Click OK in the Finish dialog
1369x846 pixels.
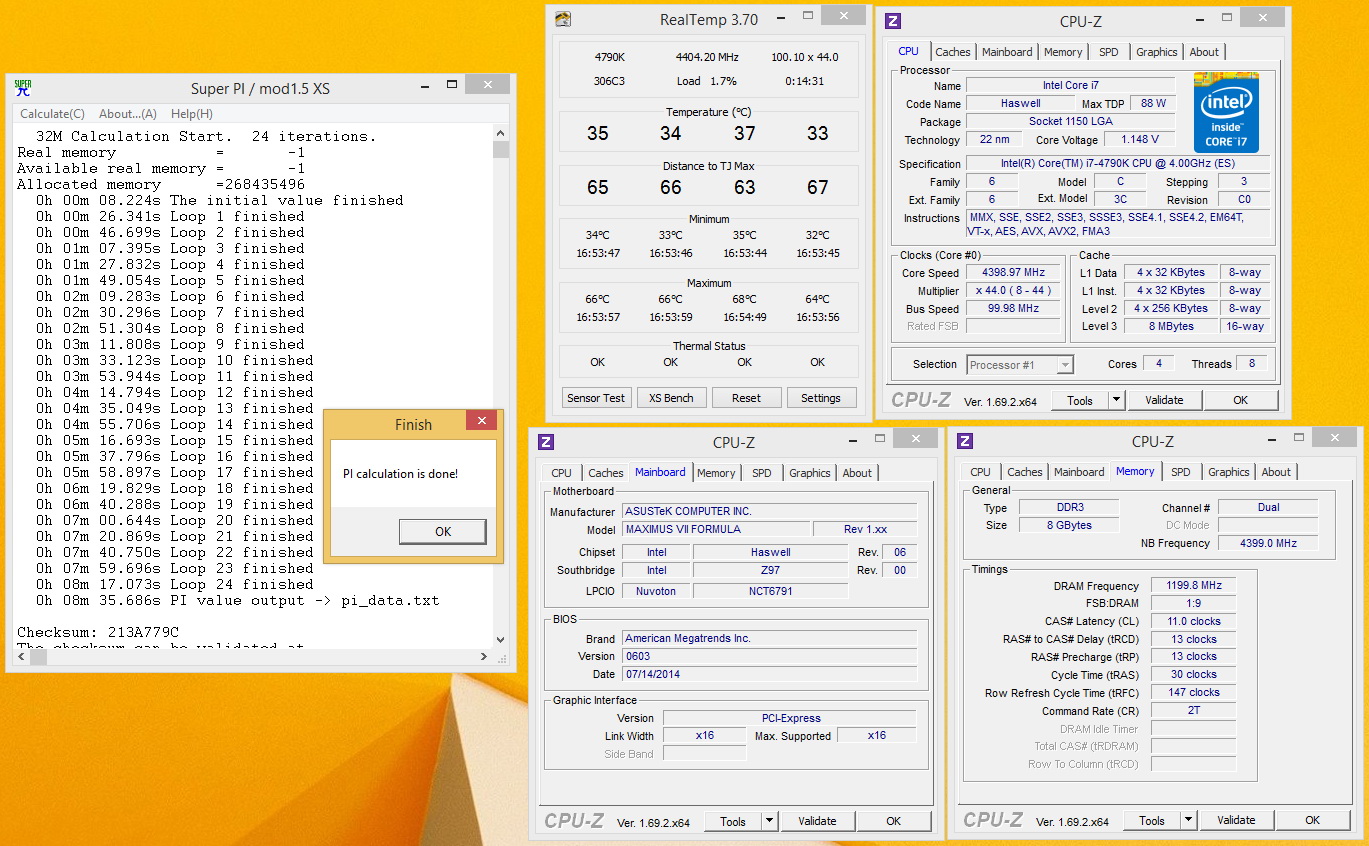tap(443, 531)
